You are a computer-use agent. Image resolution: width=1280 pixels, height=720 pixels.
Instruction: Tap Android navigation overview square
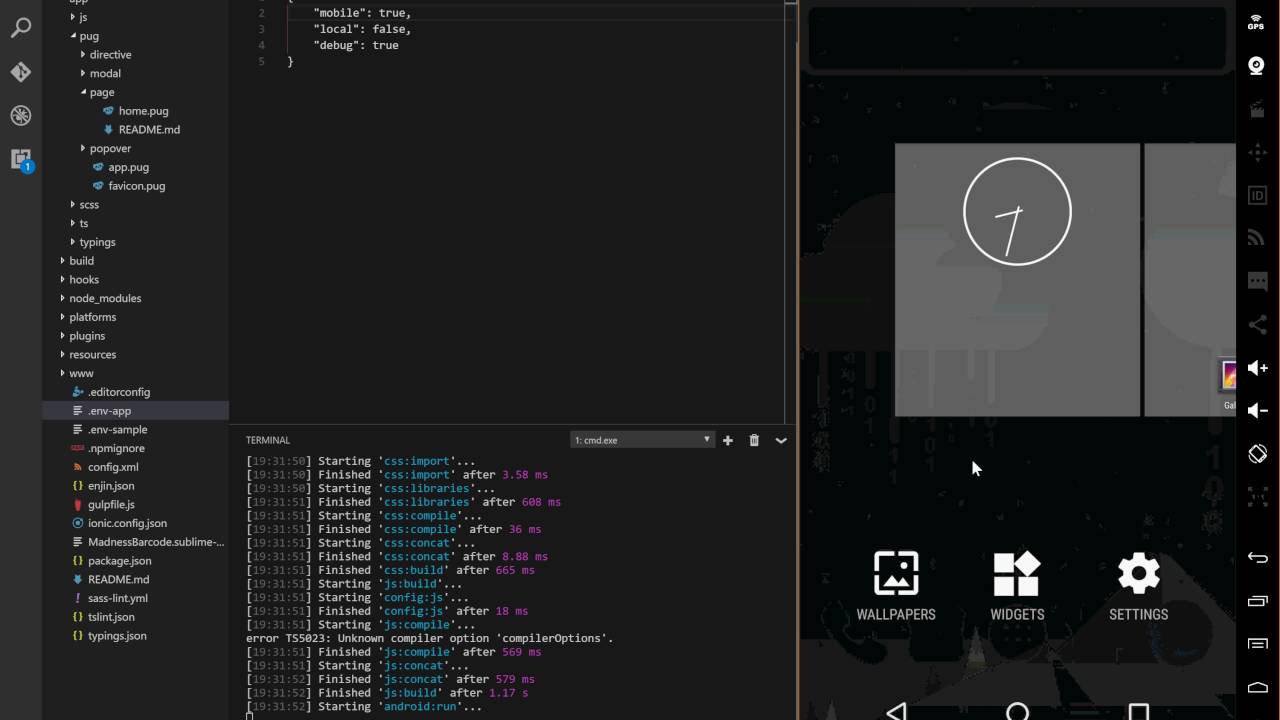[x=1138, y=712]
